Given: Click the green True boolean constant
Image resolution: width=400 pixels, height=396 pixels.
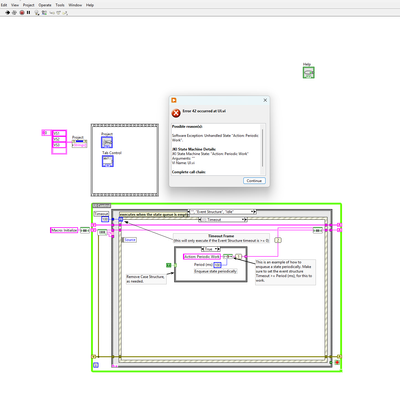Looking at the screenshot, I should (169, 265).
